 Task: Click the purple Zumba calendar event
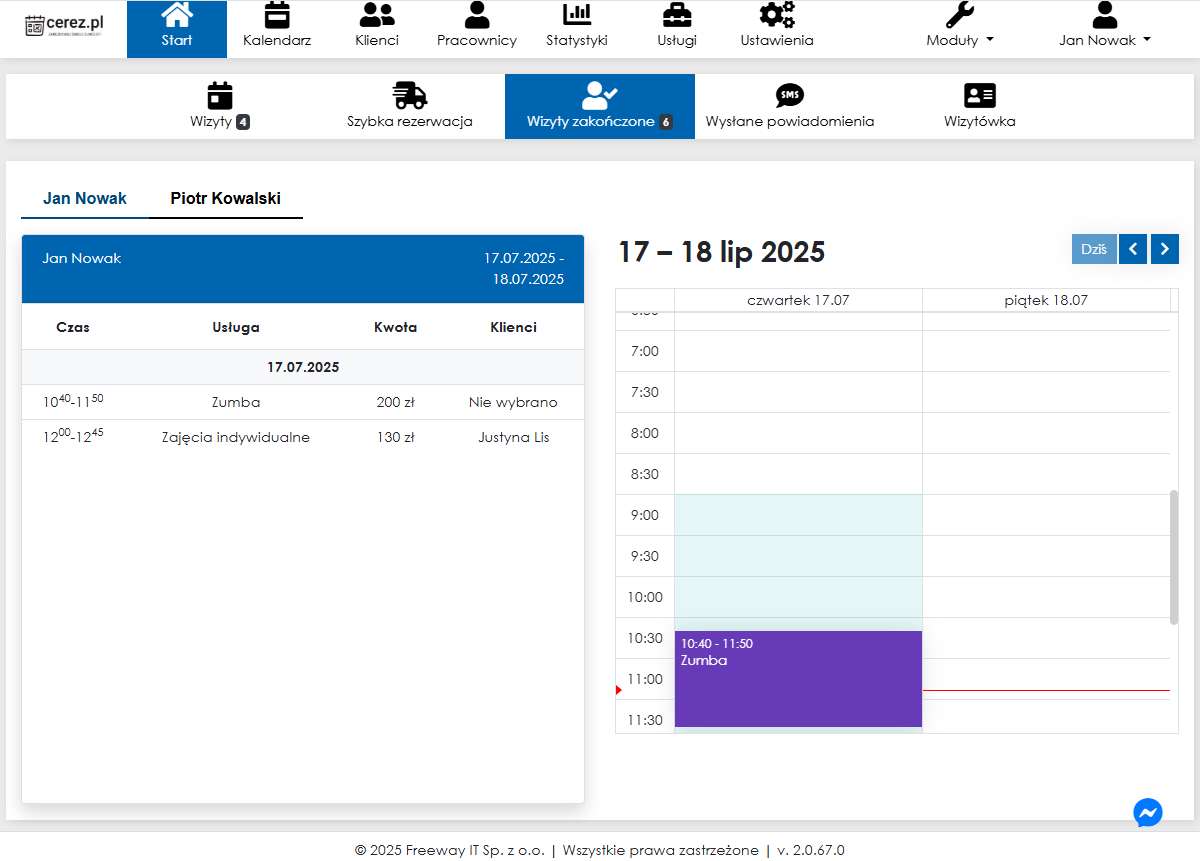coord(798,680)
